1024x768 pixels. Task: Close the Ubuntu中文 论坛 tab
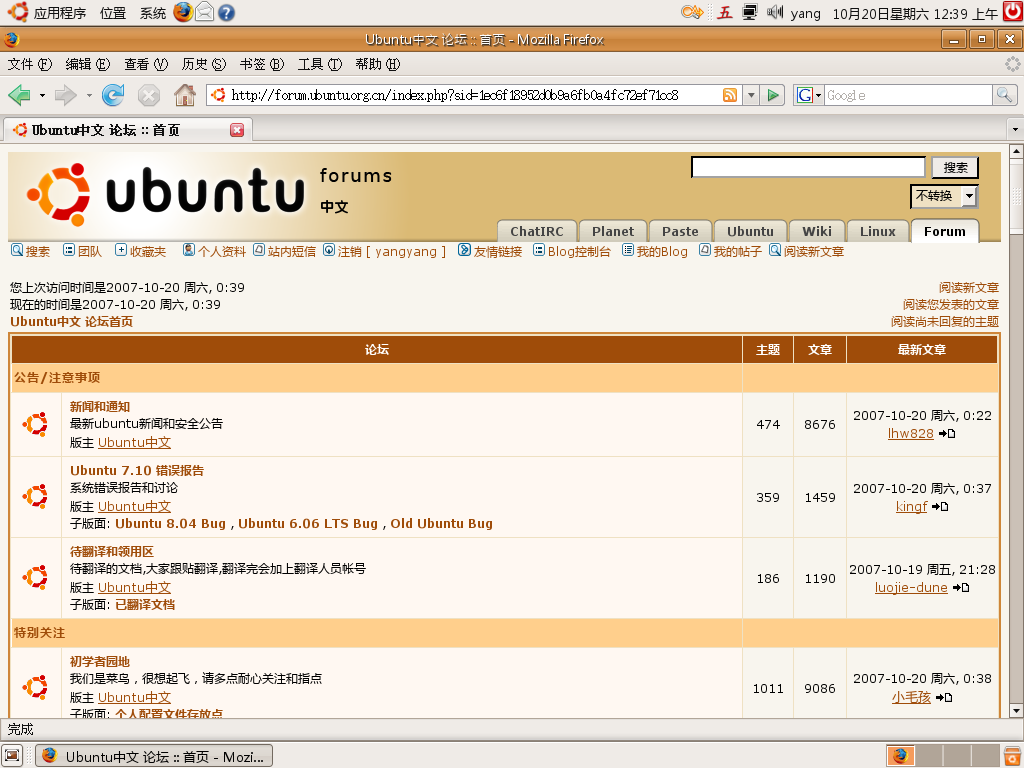point(237,130)
